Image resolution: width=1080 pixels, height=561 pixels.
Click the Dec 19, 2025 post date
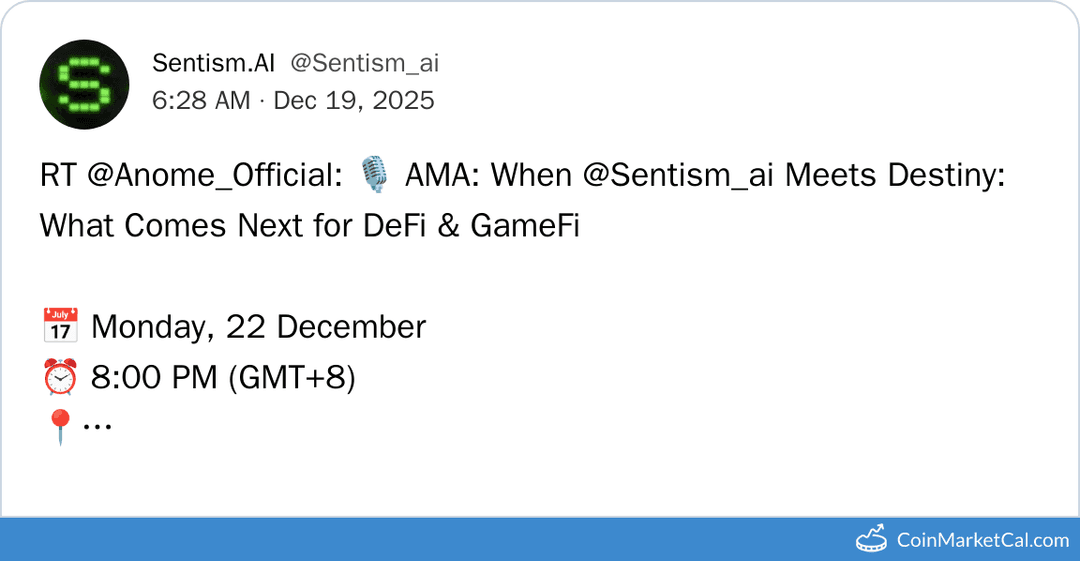click(x=354, y=100)
